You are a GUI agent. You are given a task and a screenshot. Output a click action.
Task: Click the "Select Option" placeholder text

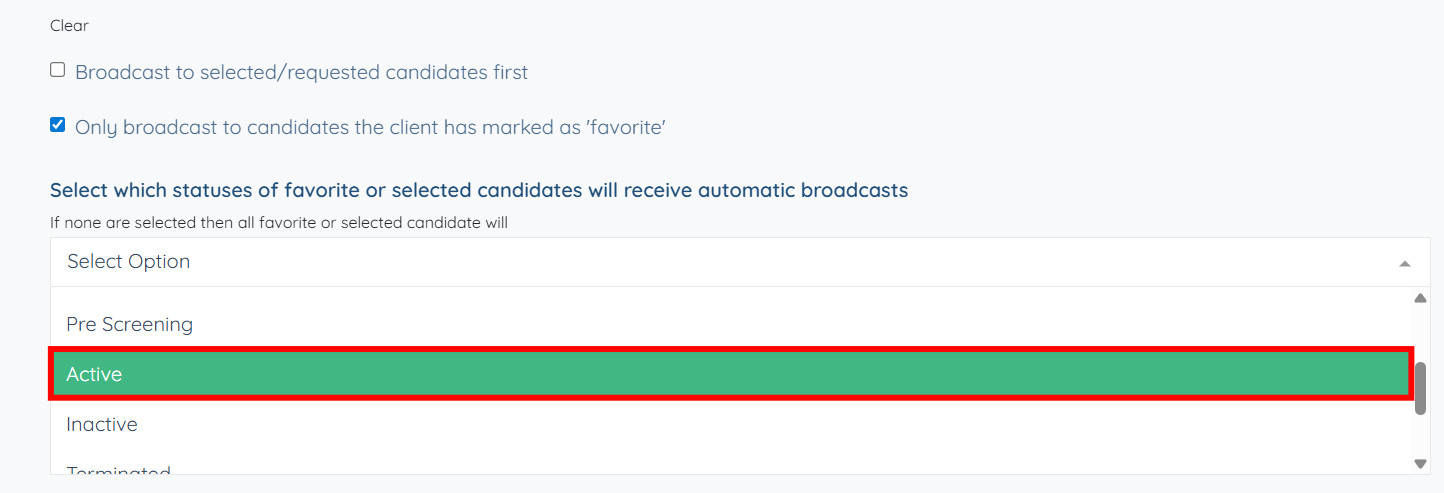[128, 262]
